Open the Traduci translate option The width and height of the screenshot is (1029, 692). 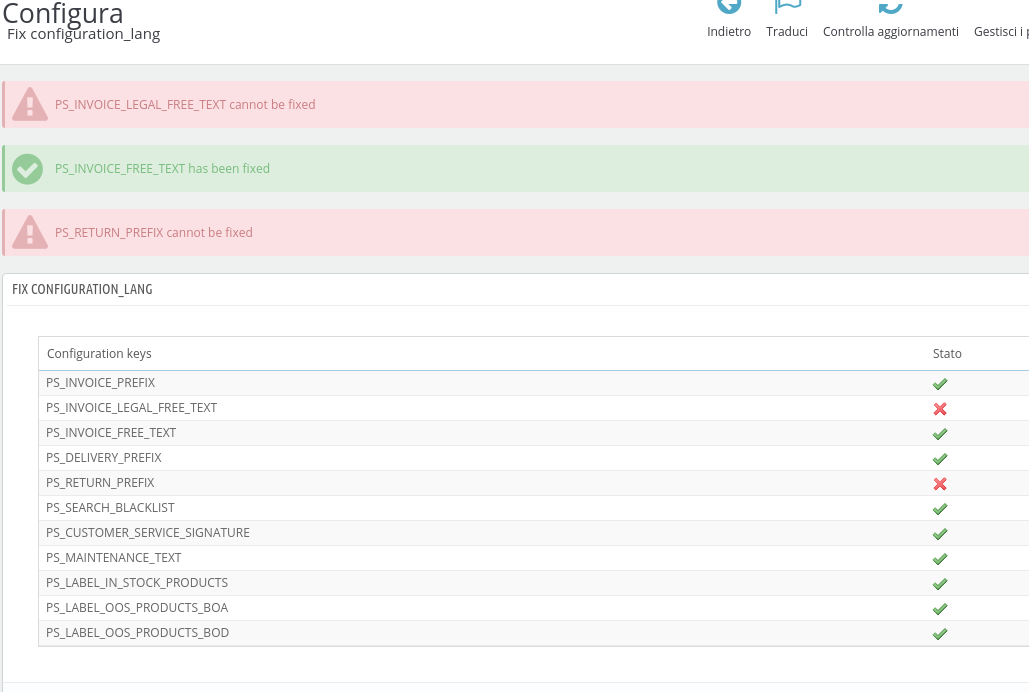click(787, 20)
